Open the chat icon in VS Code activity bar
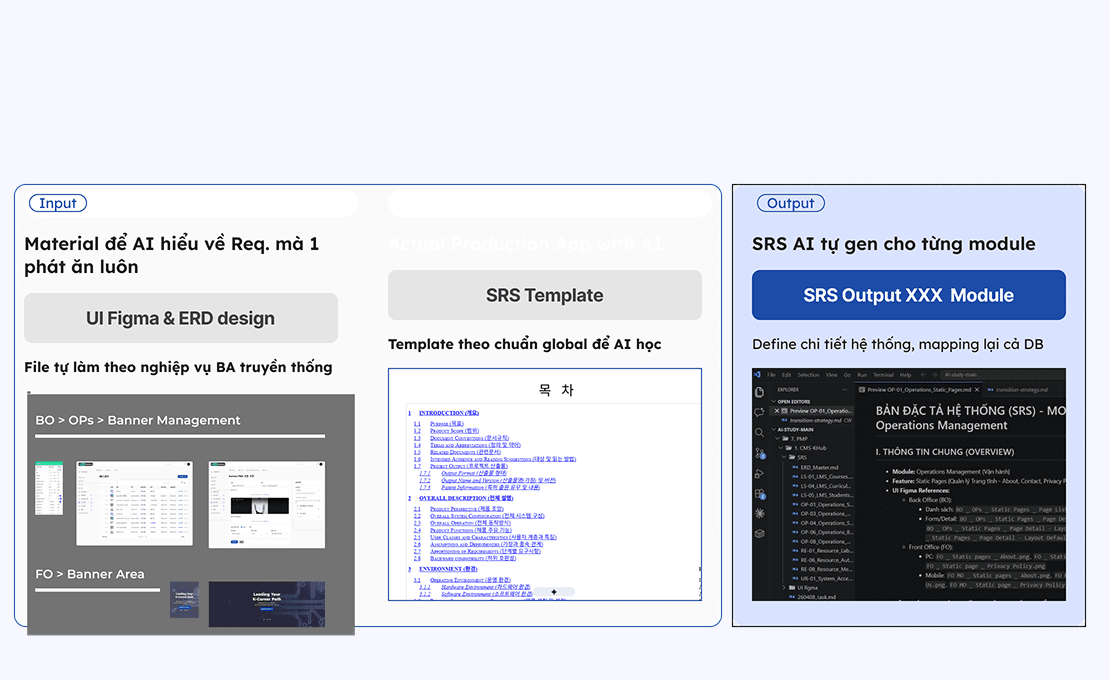 (x=759, y=413)
